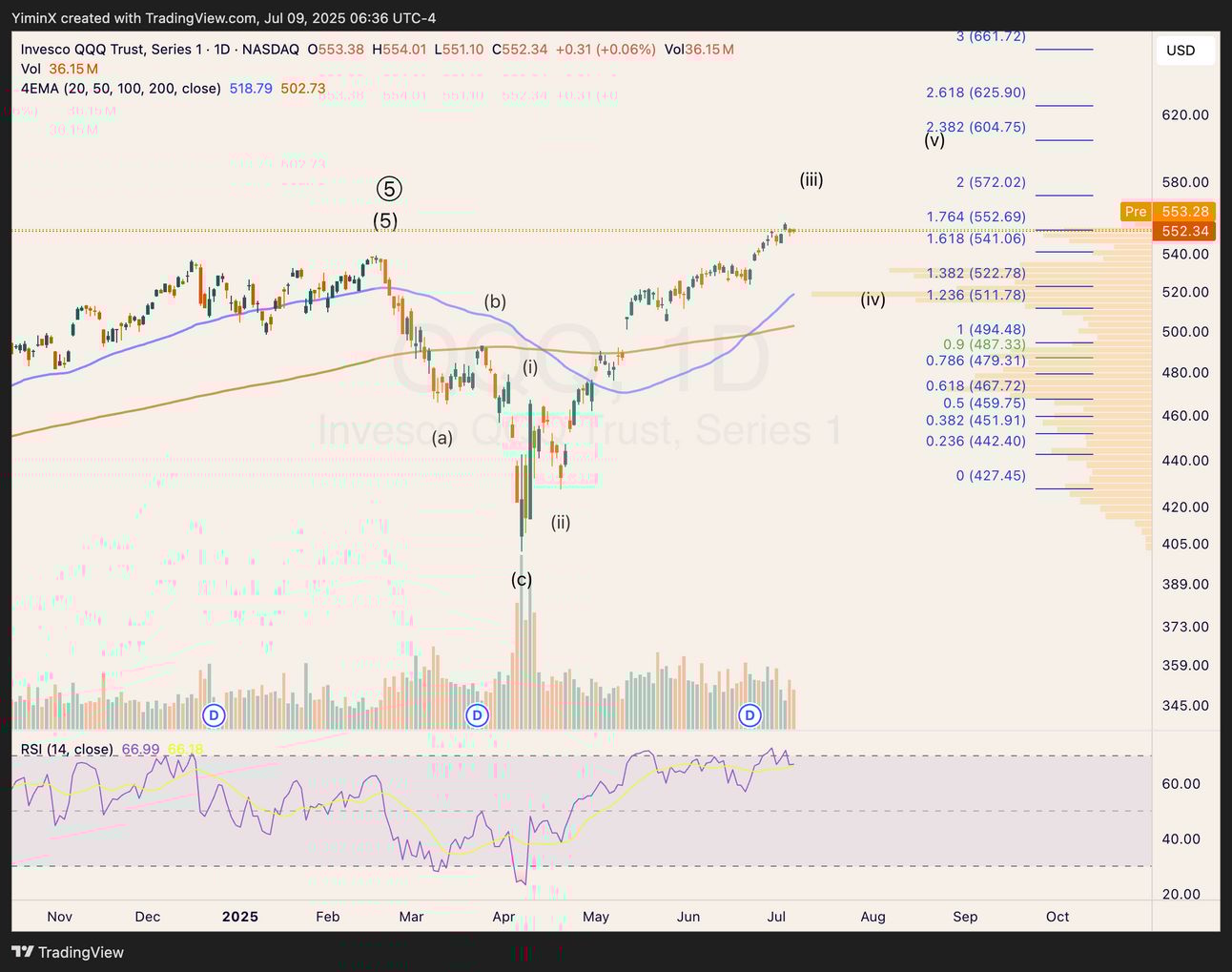This screenshot has height=972, width=1232.
Task: Click the Fibonacci level 1.618 (541.06)
Action: pos(975,238)
